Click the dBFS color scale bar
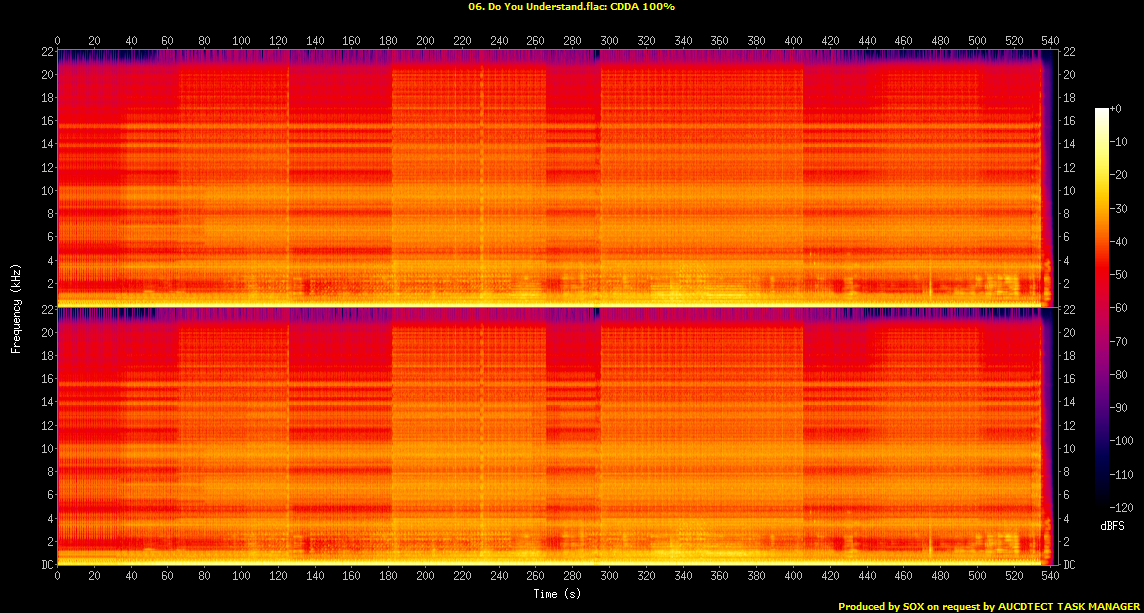The image size is (1144, 613). coord(1101,307)
